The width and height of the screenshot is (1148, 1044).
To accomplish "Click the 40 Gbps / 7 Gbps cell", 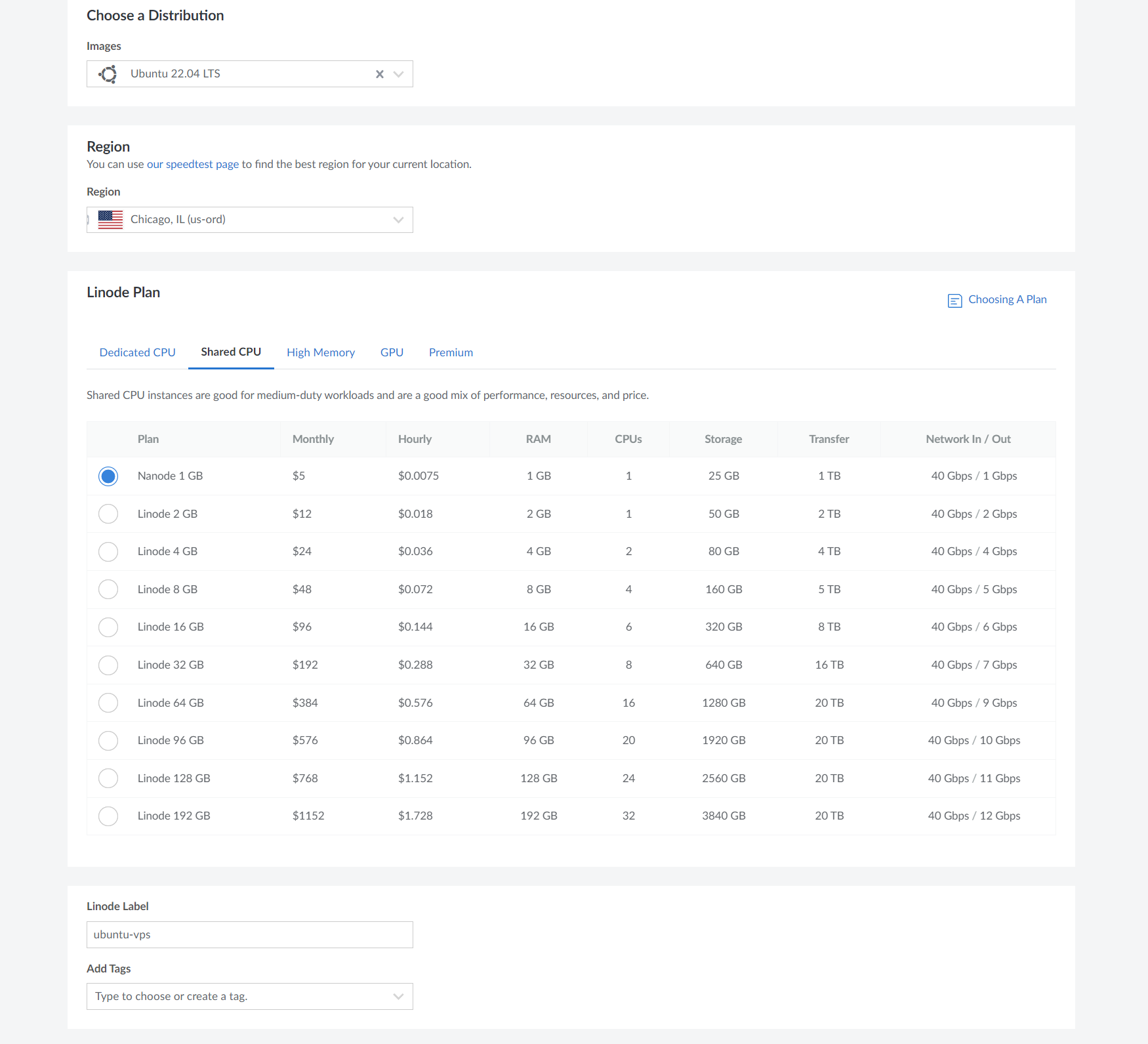I will tap(974, 665).
